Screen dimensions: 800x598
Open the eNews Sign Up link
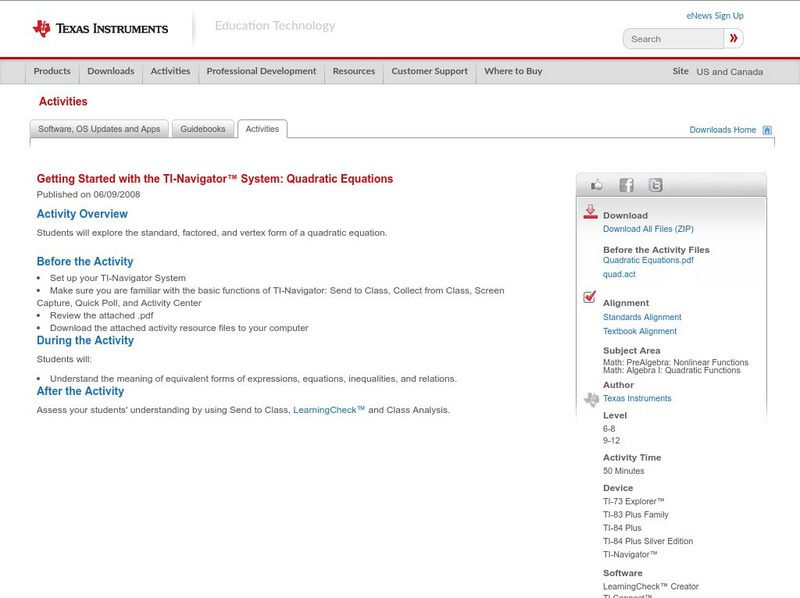715,16
